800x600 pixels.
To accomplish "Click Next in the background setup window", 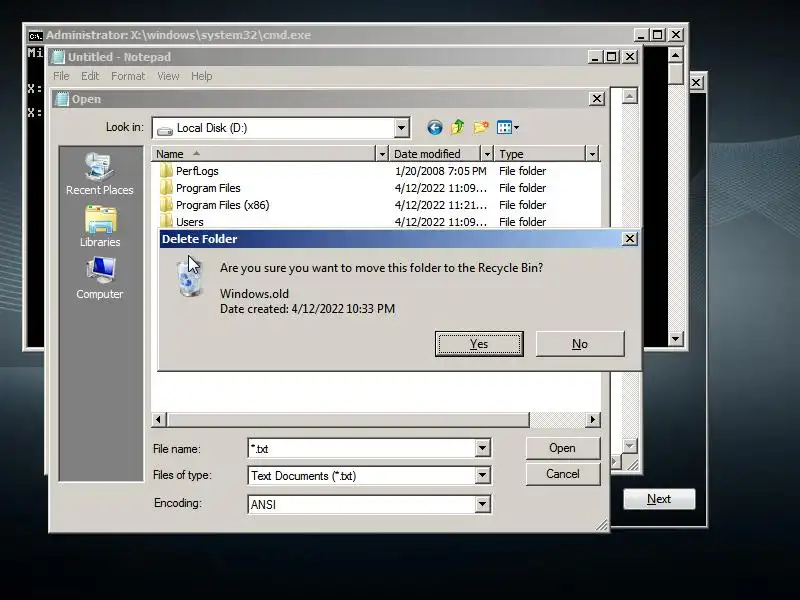I will [x=659, y=499].
